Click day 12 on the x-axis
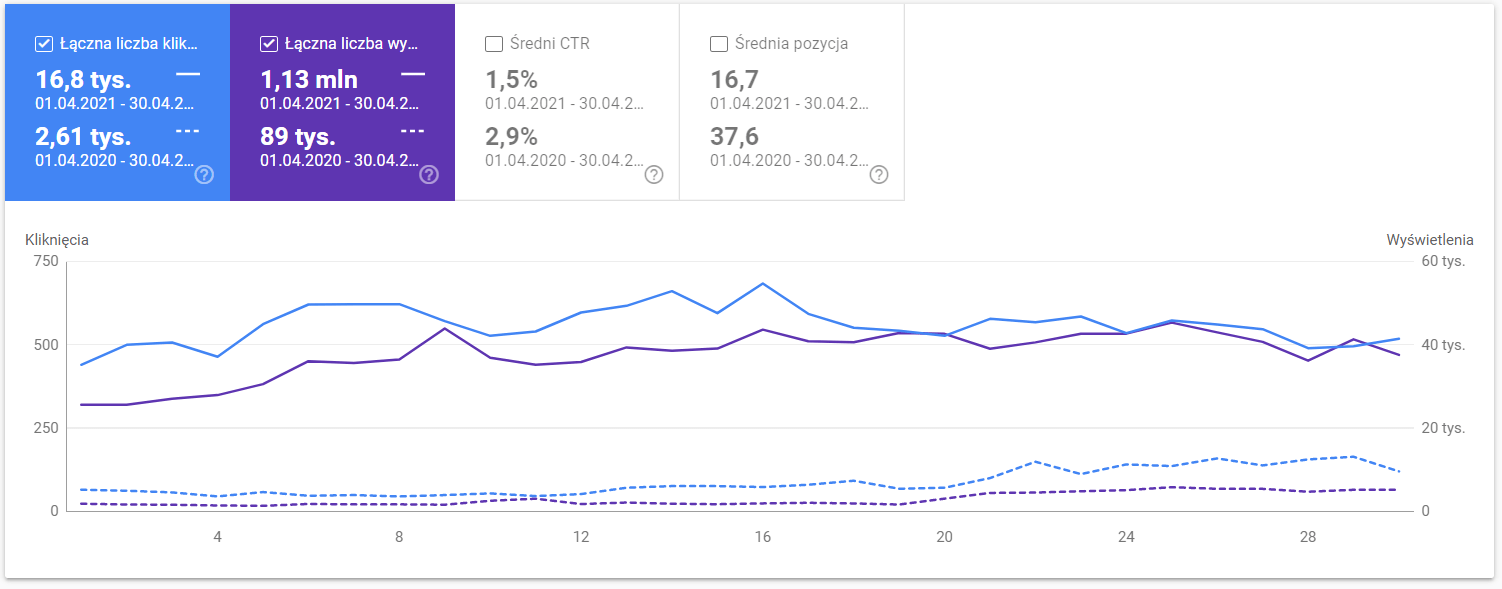 581,537
